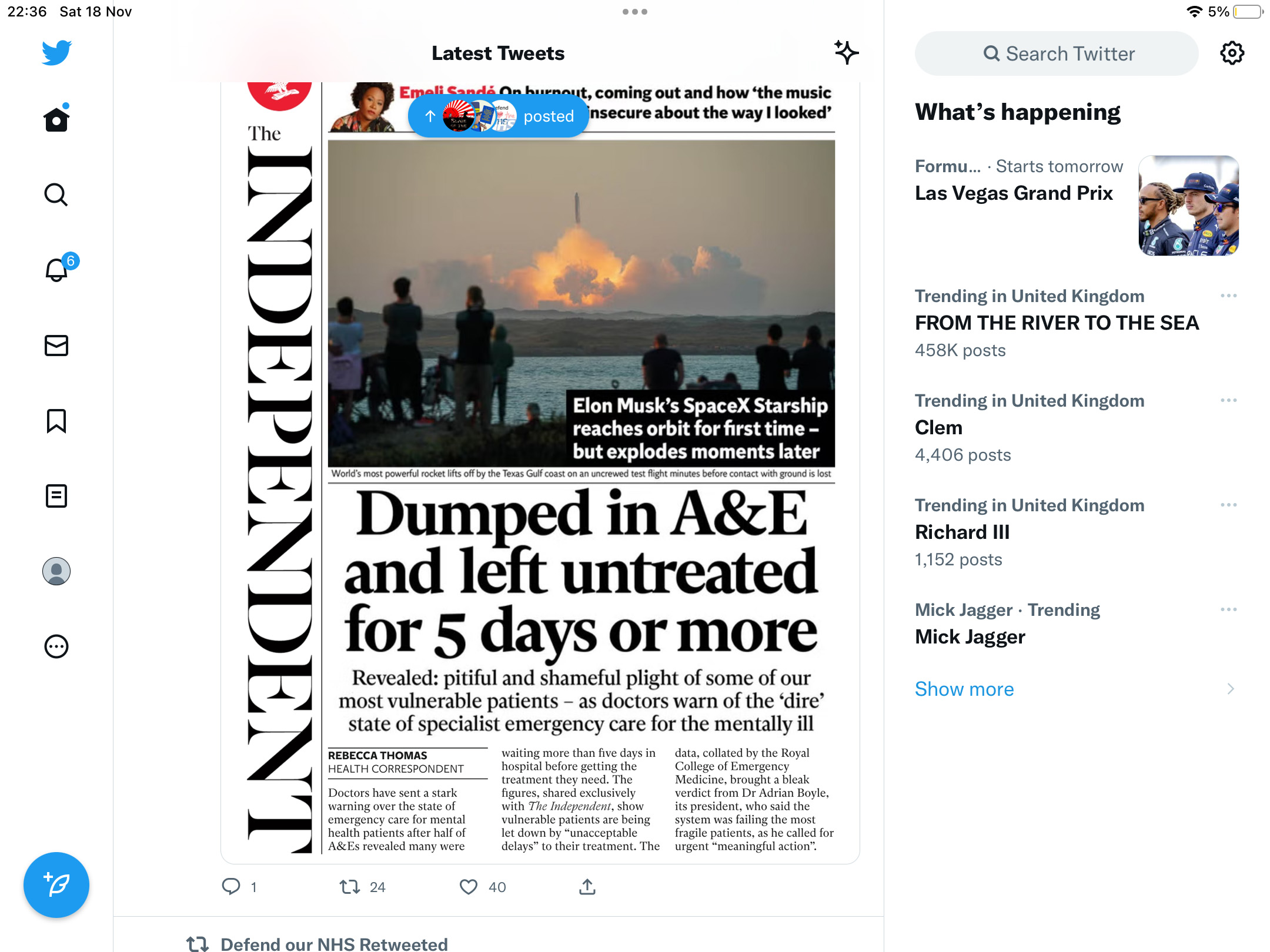Open the Profile avatar icon
The image size is (1270, 952).
(56, 571)
